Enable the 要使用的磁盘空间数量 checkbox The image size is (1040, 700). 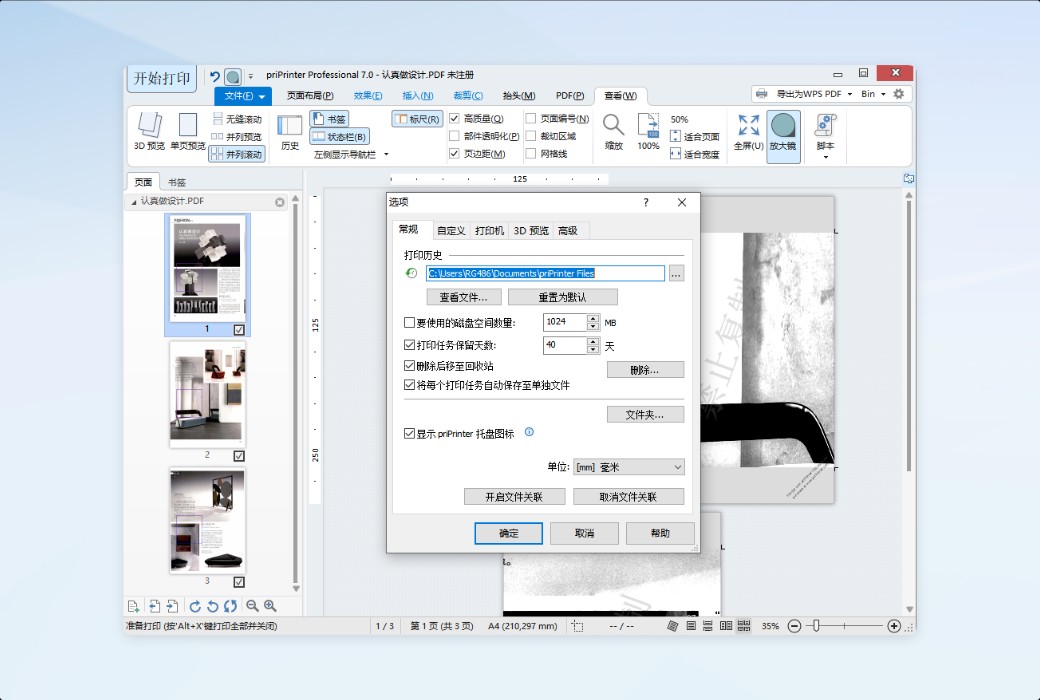tap(409, 322)
